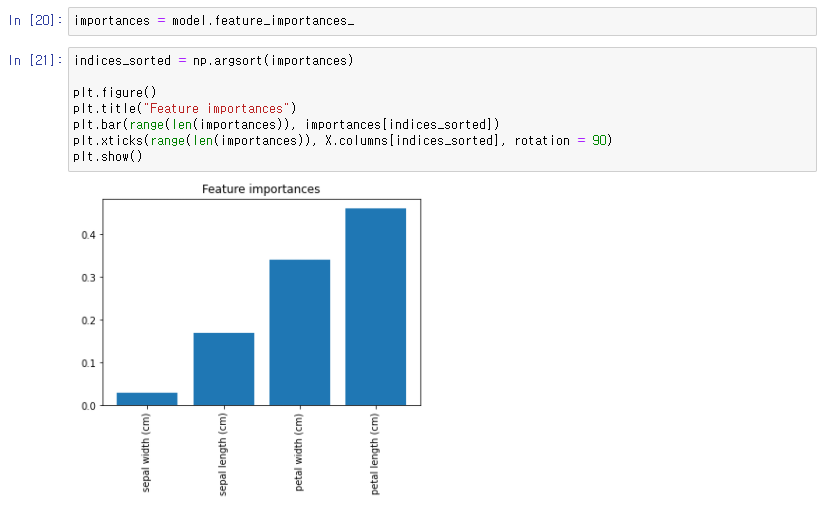Click the 0.0 y-axis tick label

(x=88, y=406)
